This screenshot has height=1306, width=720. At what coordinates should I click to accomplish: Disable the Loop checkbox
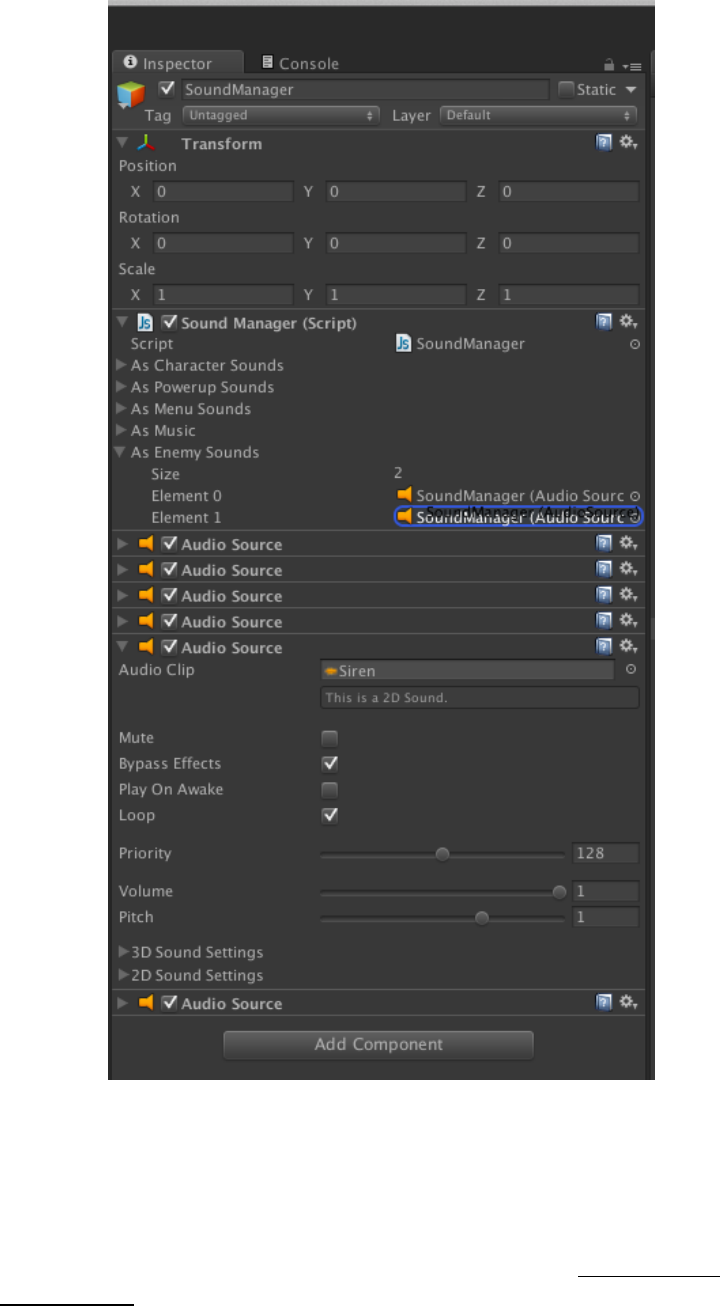click(329, 816)
